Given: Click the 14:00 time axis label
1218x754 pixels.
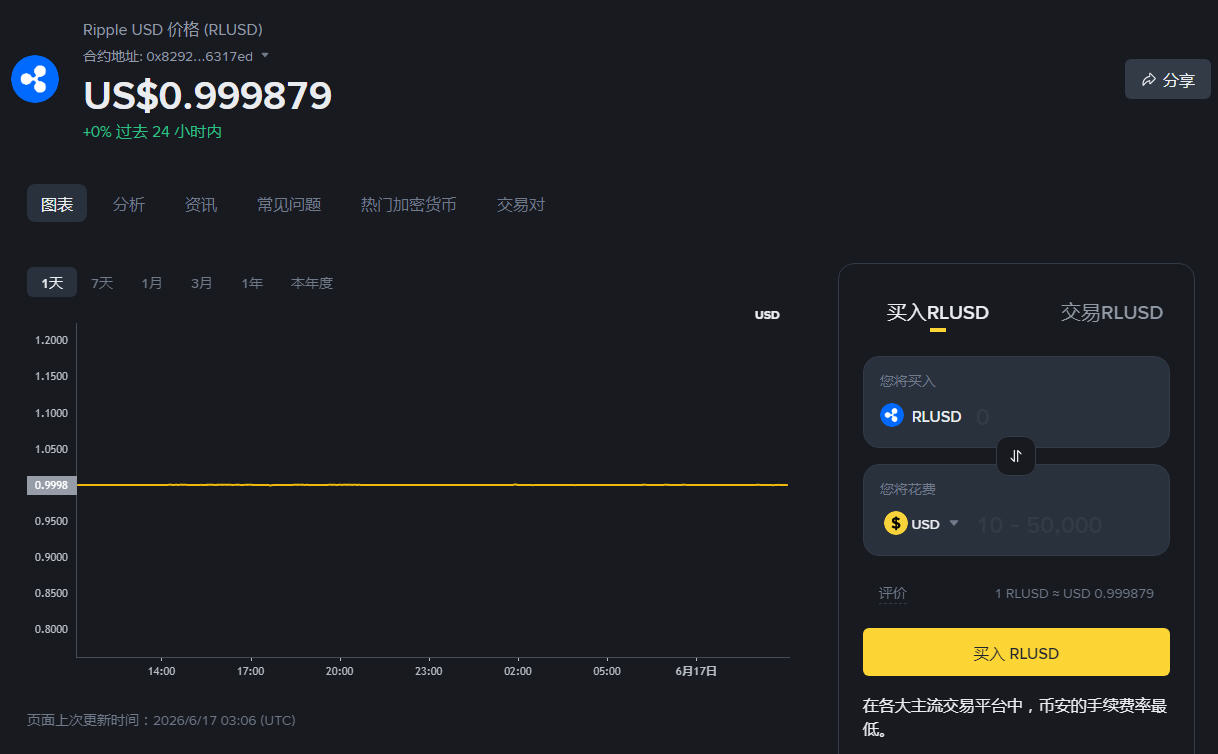Looking at the screenshot, I should 161,671.
